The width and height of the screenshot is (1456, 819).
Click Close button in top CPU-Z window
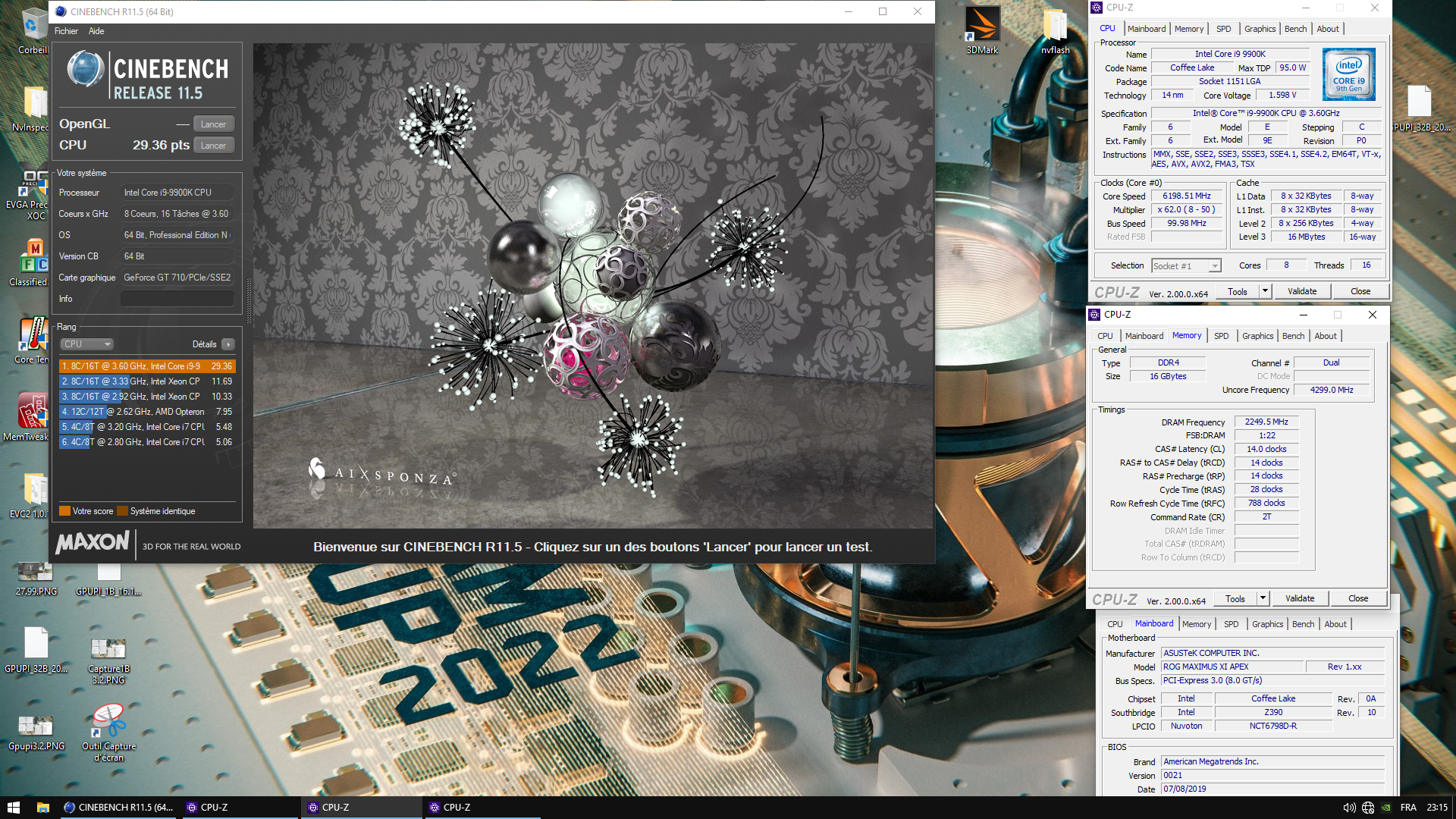click(1360, 291)
